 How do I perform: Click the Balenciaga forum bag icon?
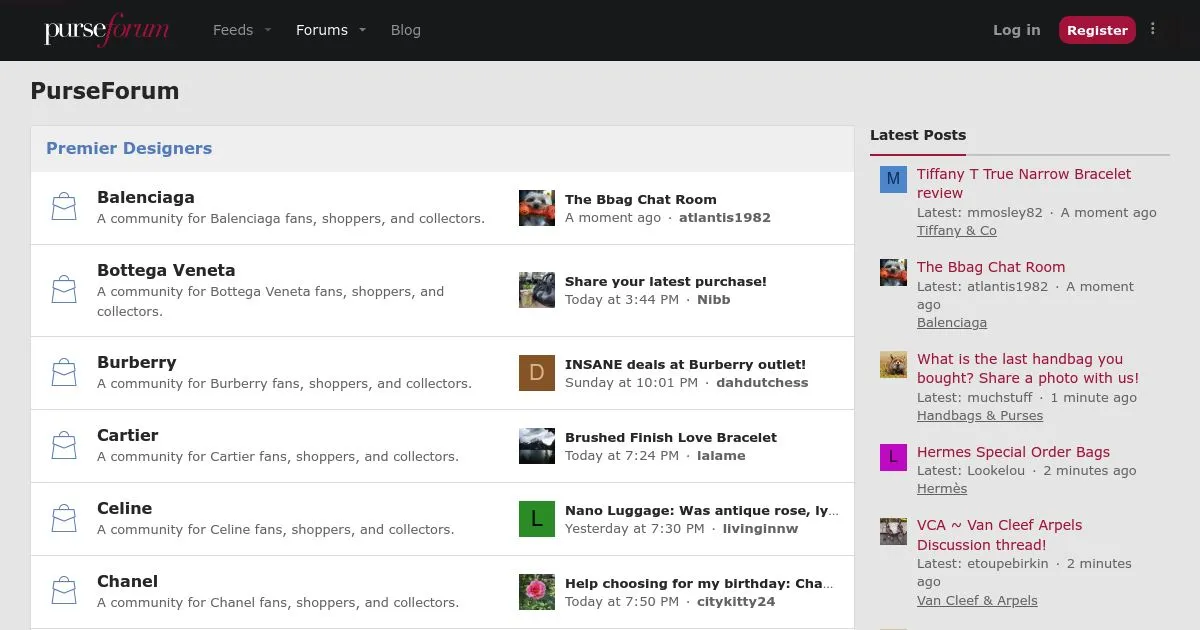64,207
